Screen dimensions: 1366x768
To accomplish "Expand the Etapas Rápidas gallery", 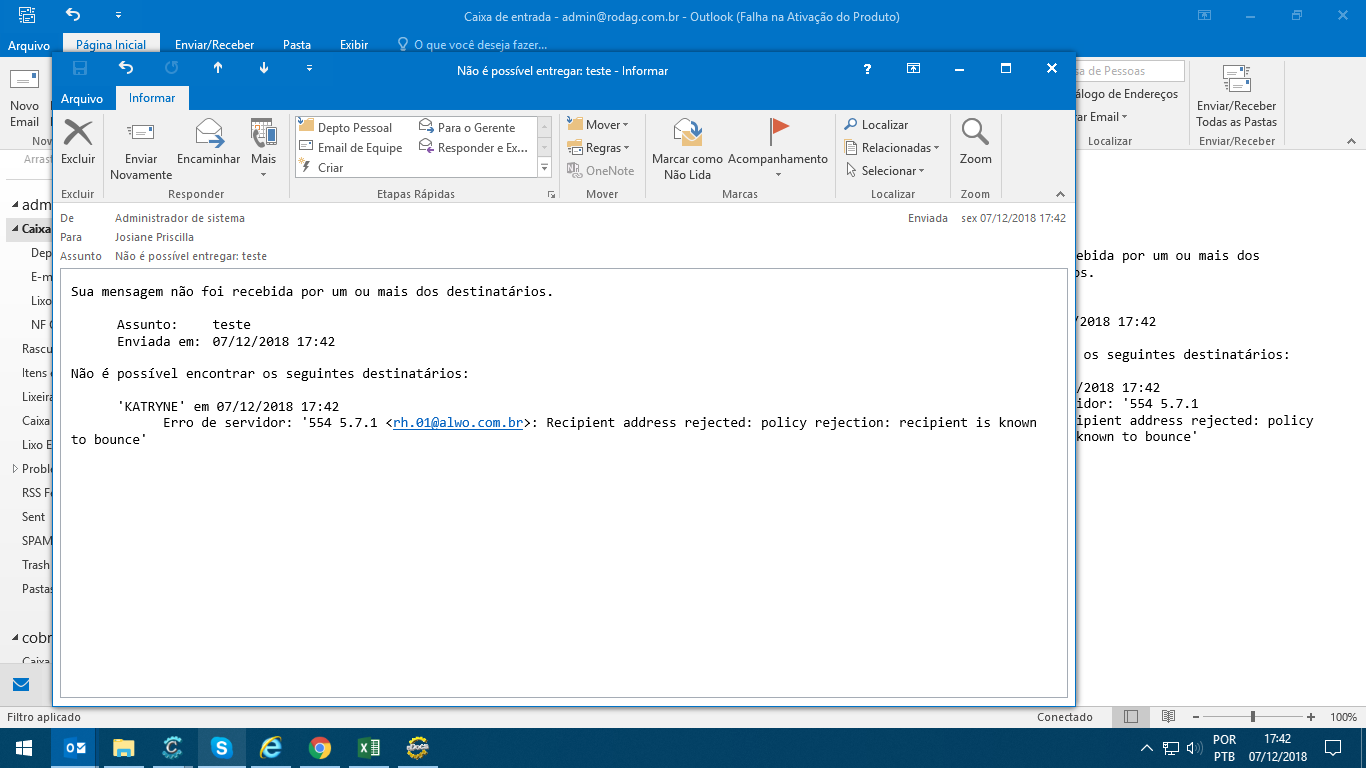I will [x=545, y=168].
